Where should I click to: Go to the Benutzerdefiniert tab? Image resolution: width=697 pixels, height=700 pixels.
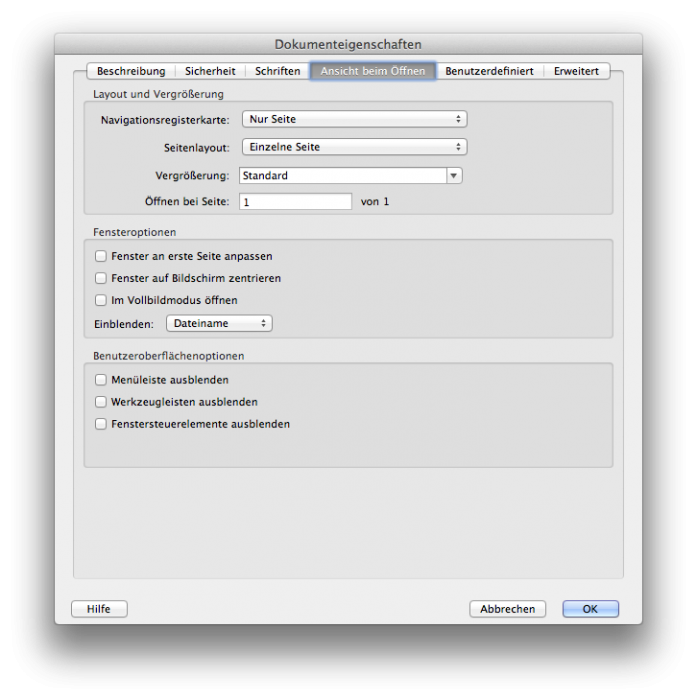[489, 71]
